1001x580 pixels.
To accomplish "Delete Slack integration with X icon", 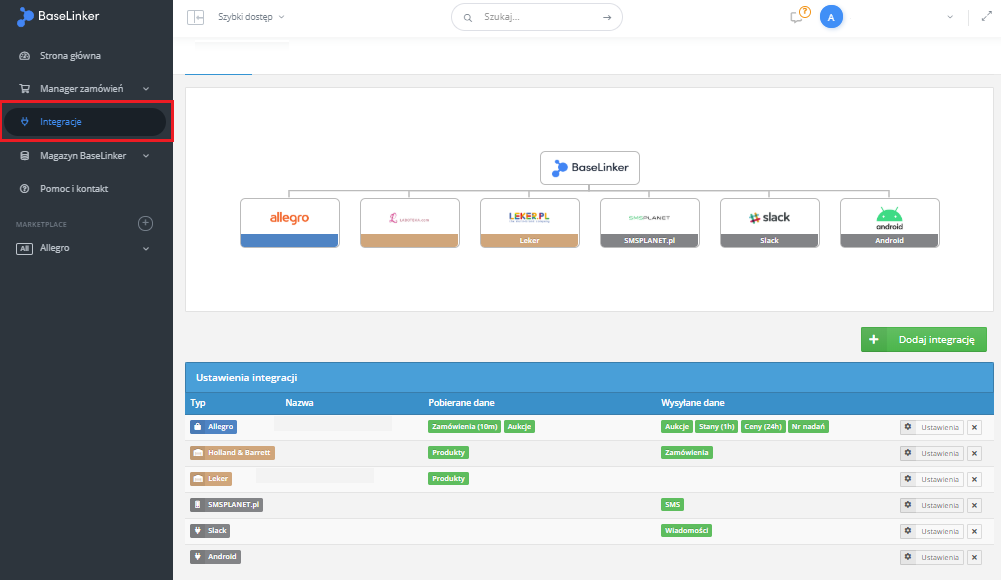I will [x=974, y=532].
